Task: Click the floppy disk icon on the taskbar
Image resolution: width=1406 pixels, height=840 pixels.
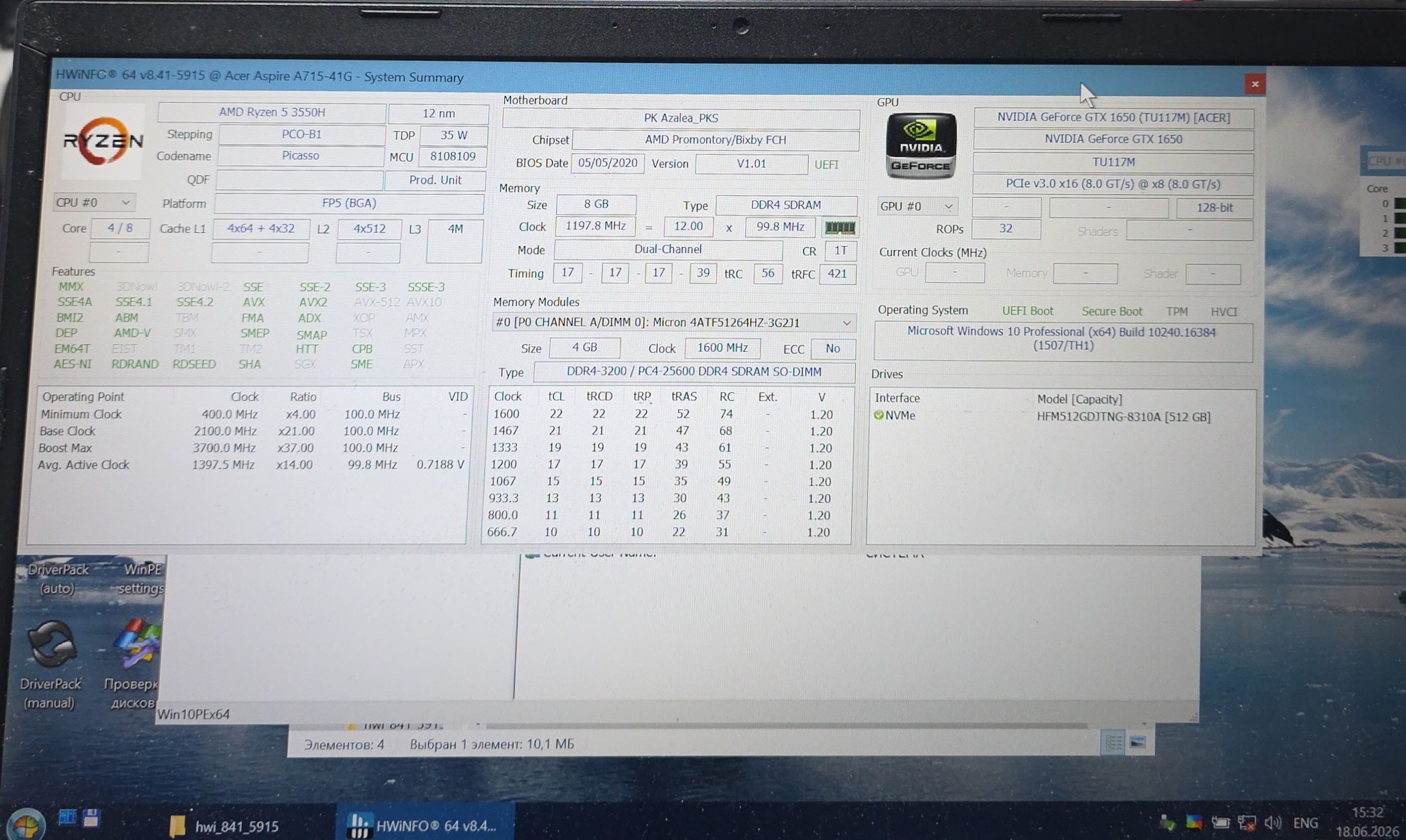Action: coord(91,818)
